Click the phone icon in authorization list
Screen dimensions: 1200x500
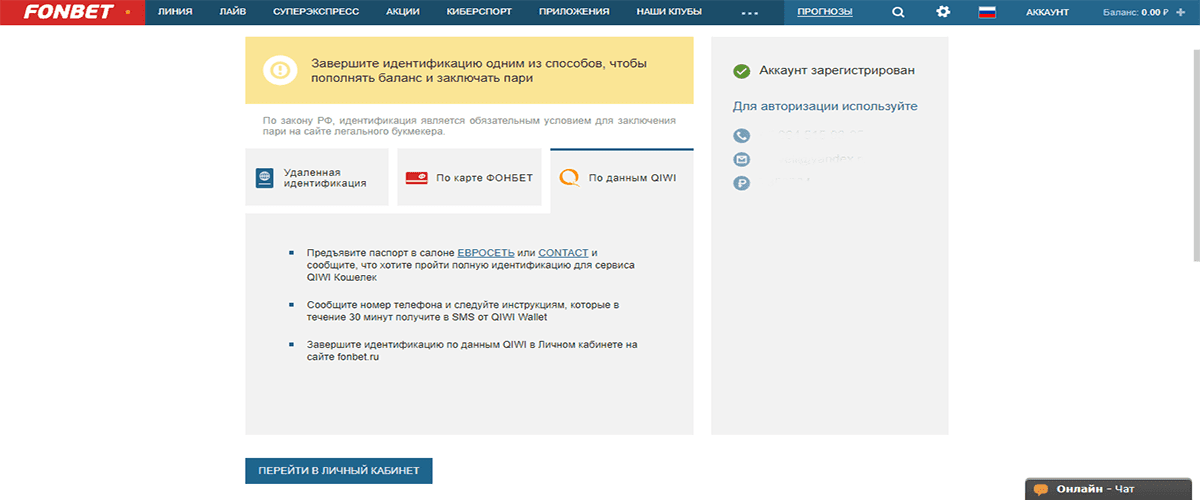coord(741,135)
